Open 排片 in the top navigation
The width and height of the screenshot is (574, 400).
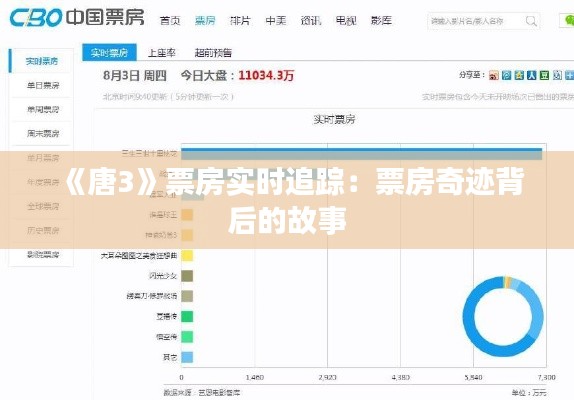(240, 20)
